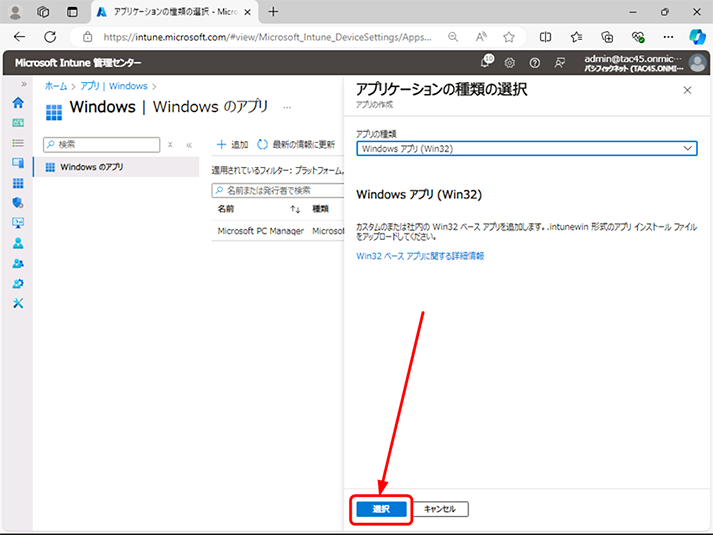The image size is (713, 535).
Task: Open Tenant administration icon in sidebar
Action: 18,283
